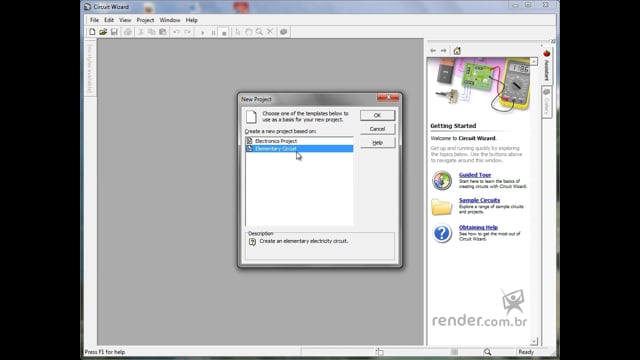The image size is (640, 360).
Task: Select Elementary Circuit template
Action: pyautogui.click(x=299, y=149)
